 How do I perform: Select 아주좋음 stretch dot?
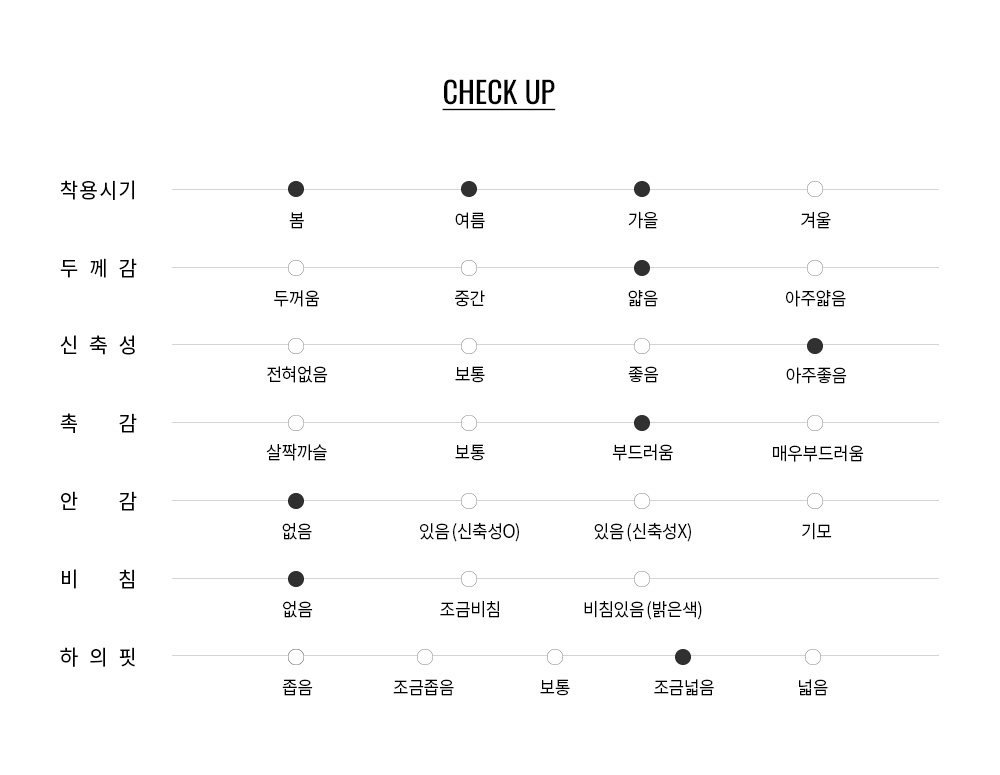click(x=815, y=346)
